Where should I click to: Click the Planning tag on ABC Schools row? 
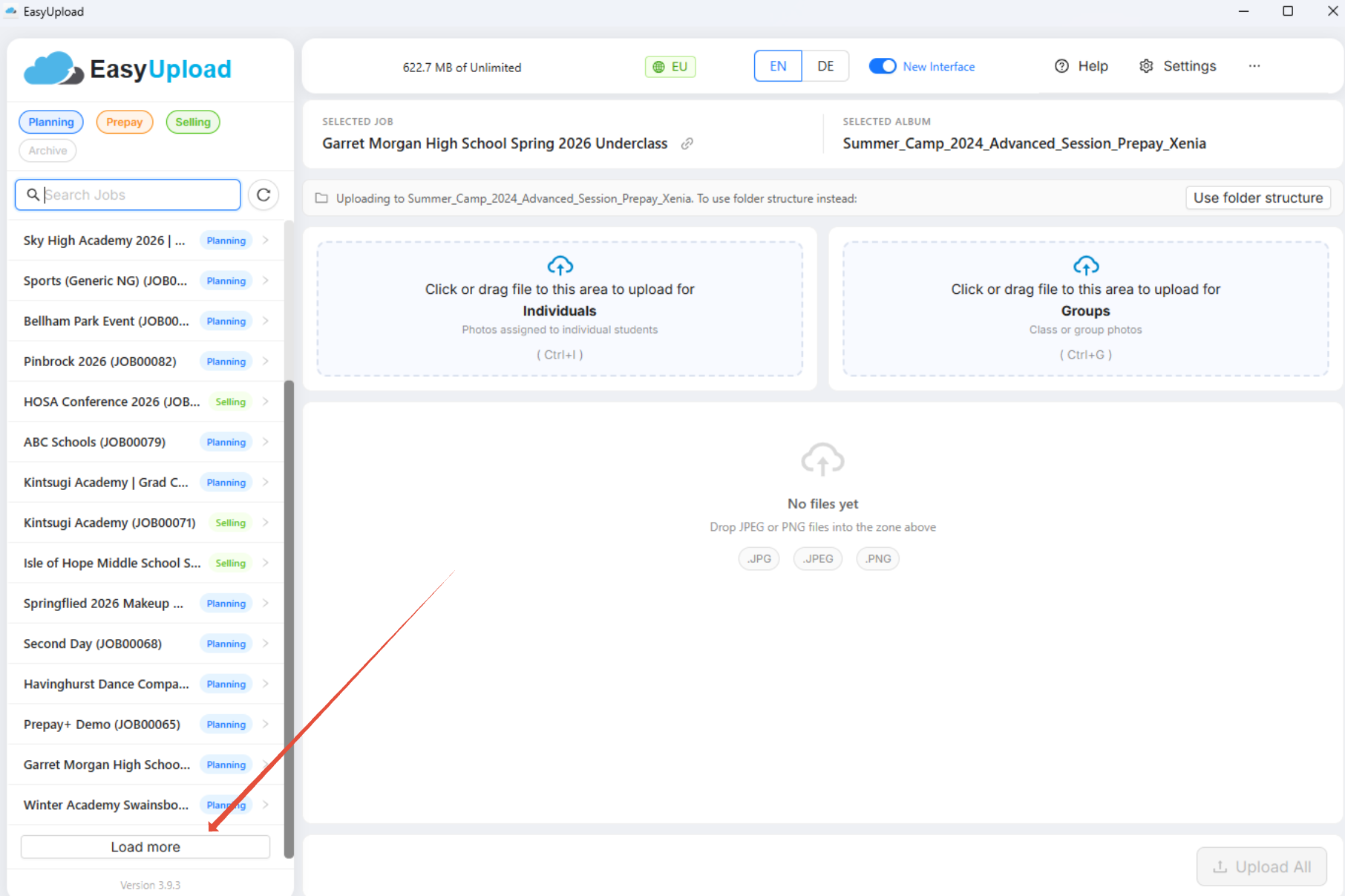point(226,442)
